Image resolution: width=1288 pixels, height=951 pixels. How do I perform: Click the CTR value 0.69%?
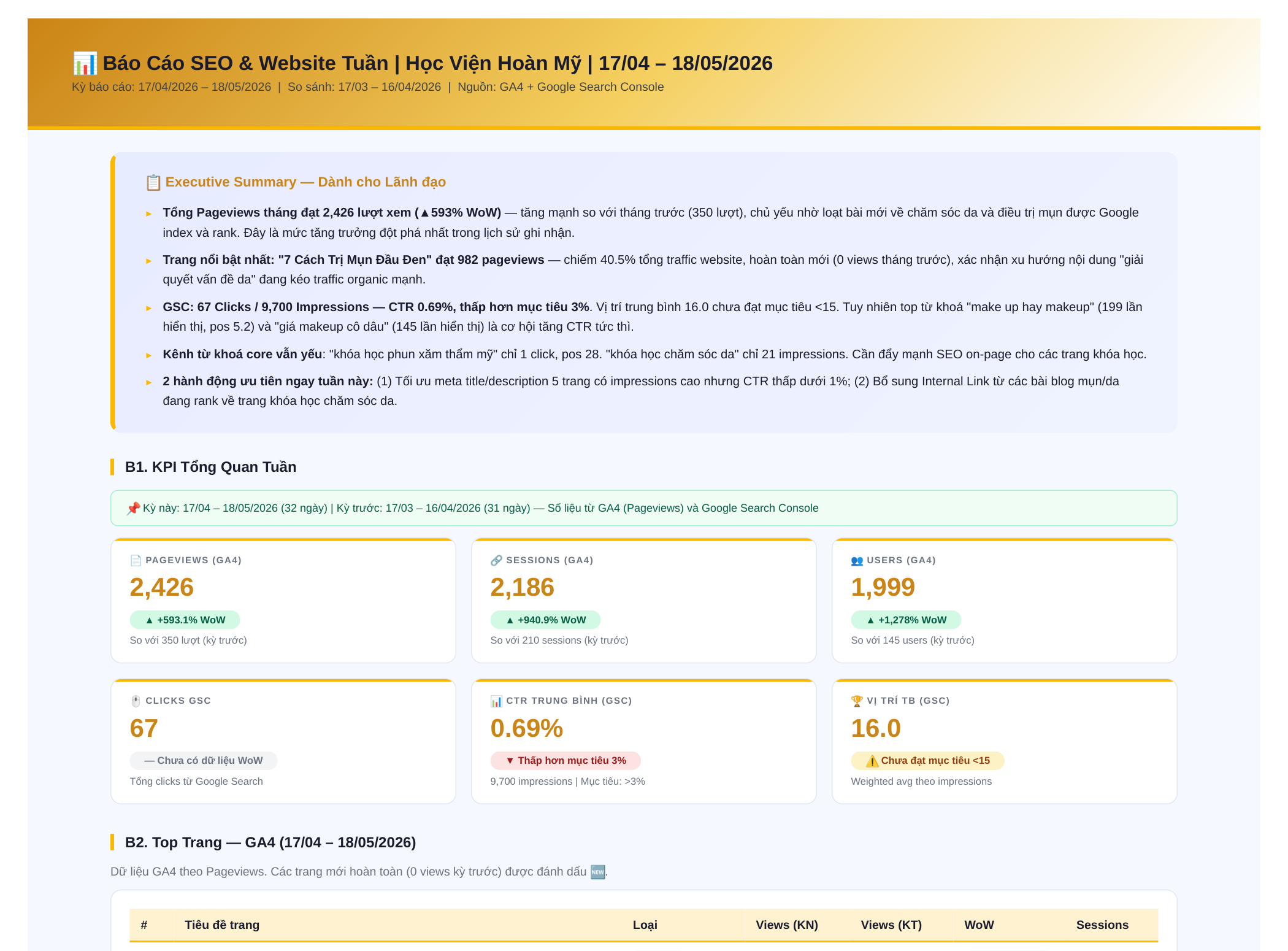527,728
